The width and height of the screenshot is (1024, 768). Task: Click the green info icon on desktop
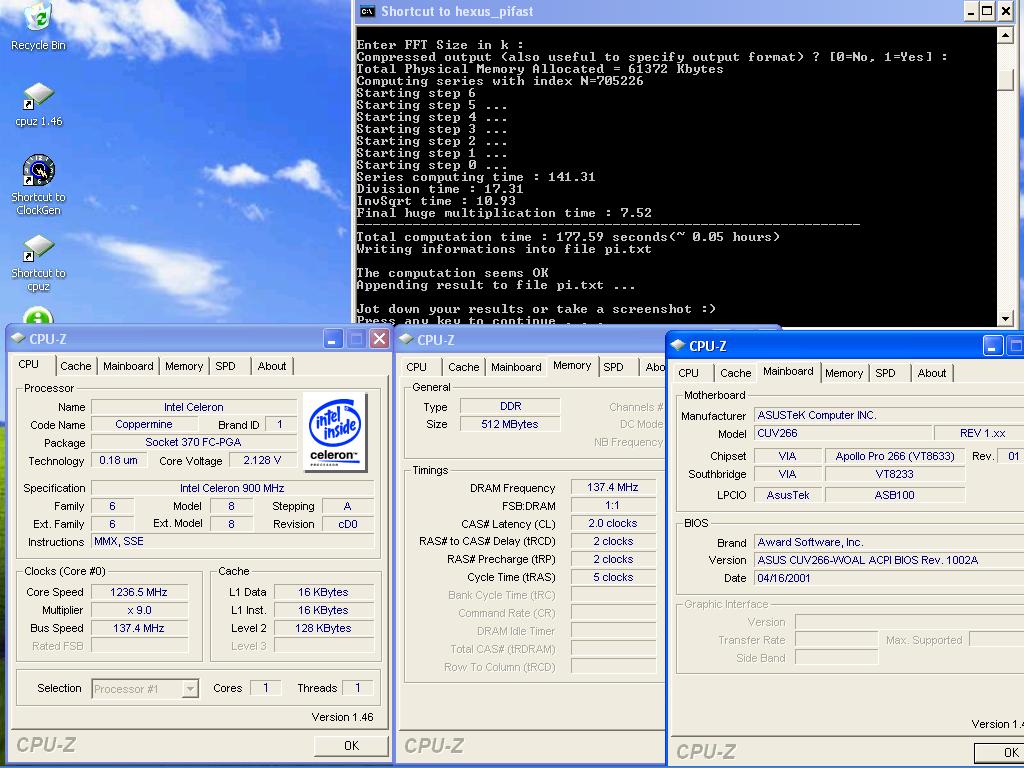point(38,317)
